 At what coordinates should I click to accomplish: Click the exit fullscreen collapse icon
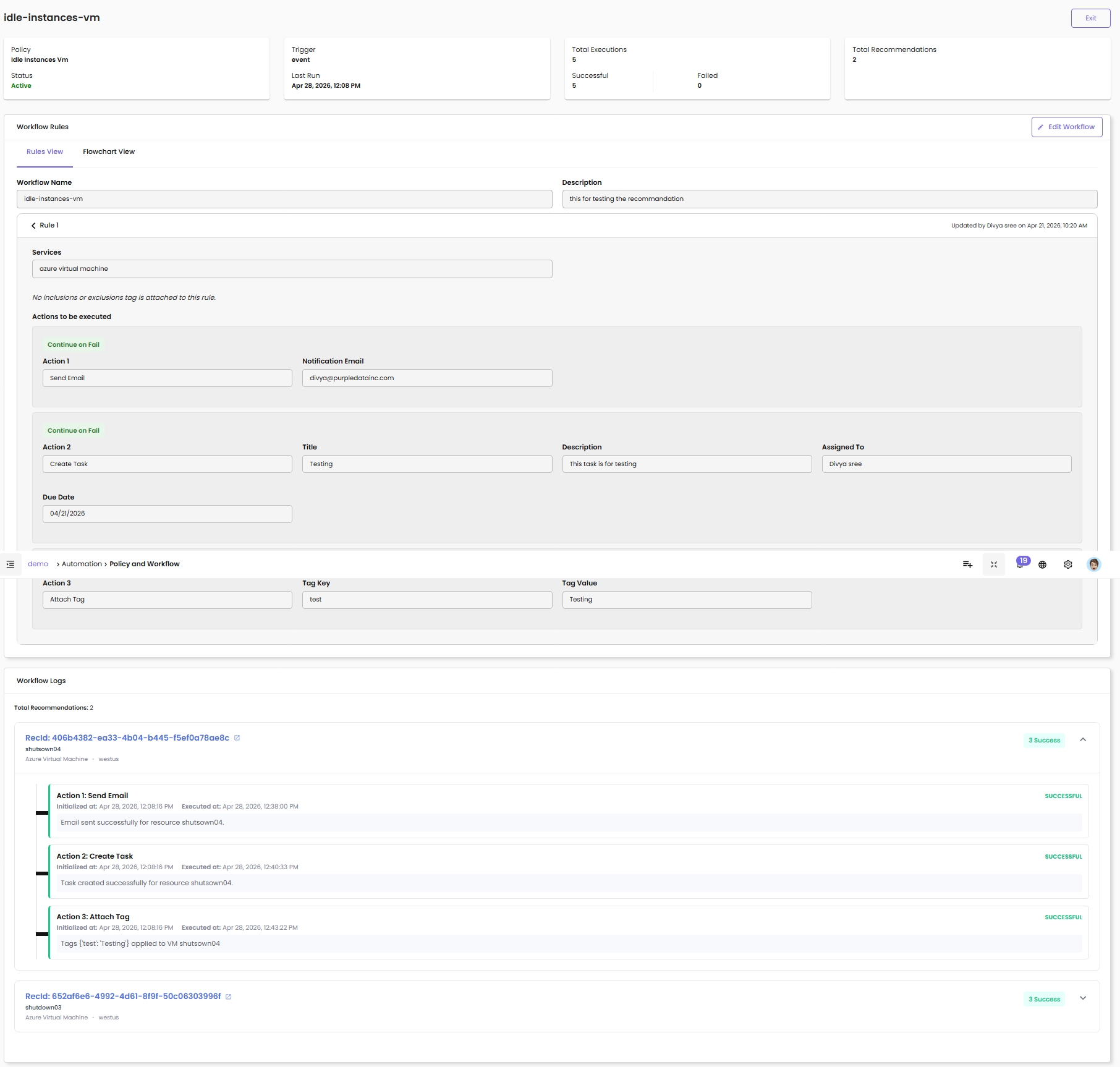click(x=994, y=564)
